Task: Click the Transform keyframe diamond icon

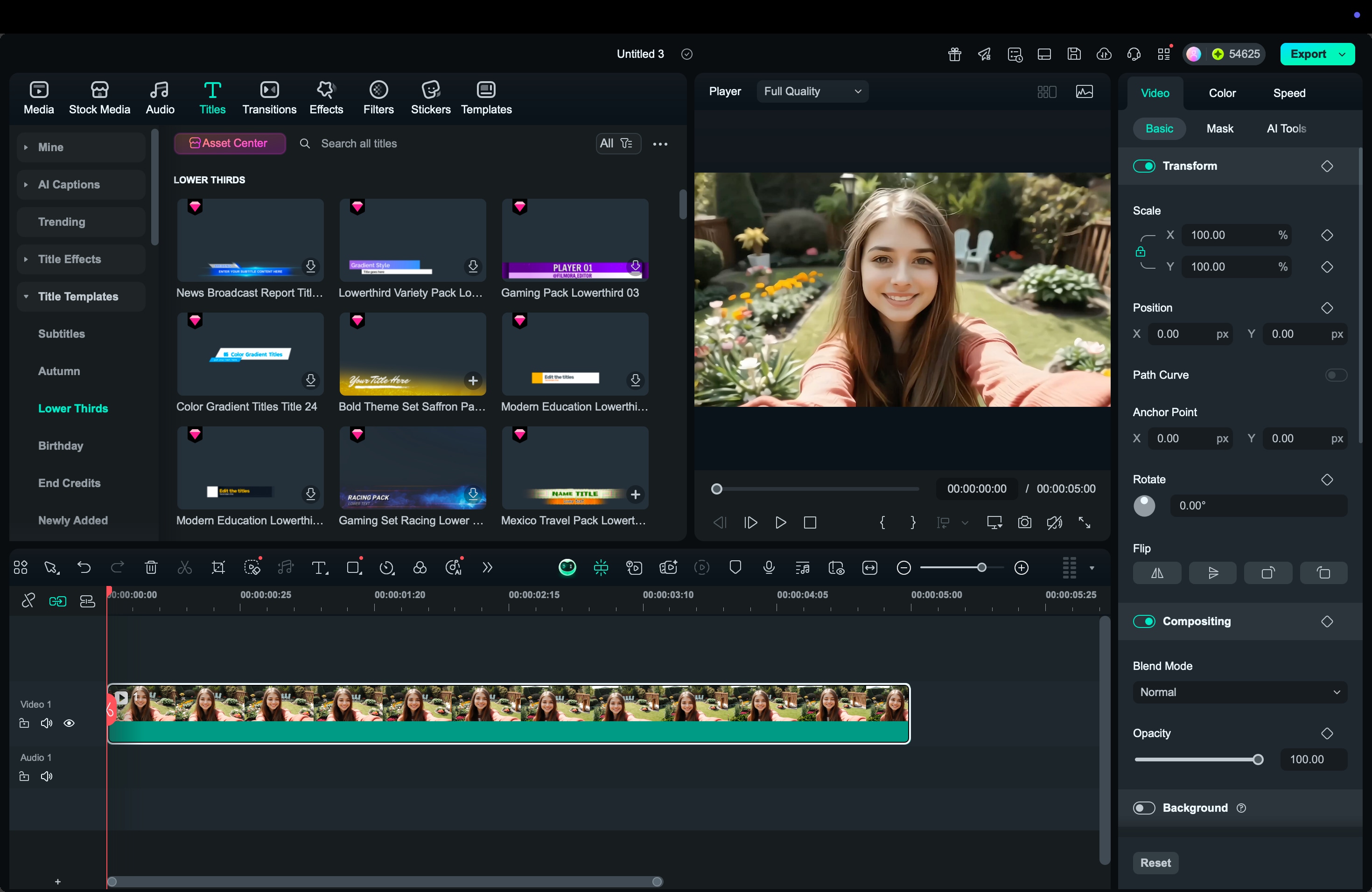Action: [x=1327, y=167]
